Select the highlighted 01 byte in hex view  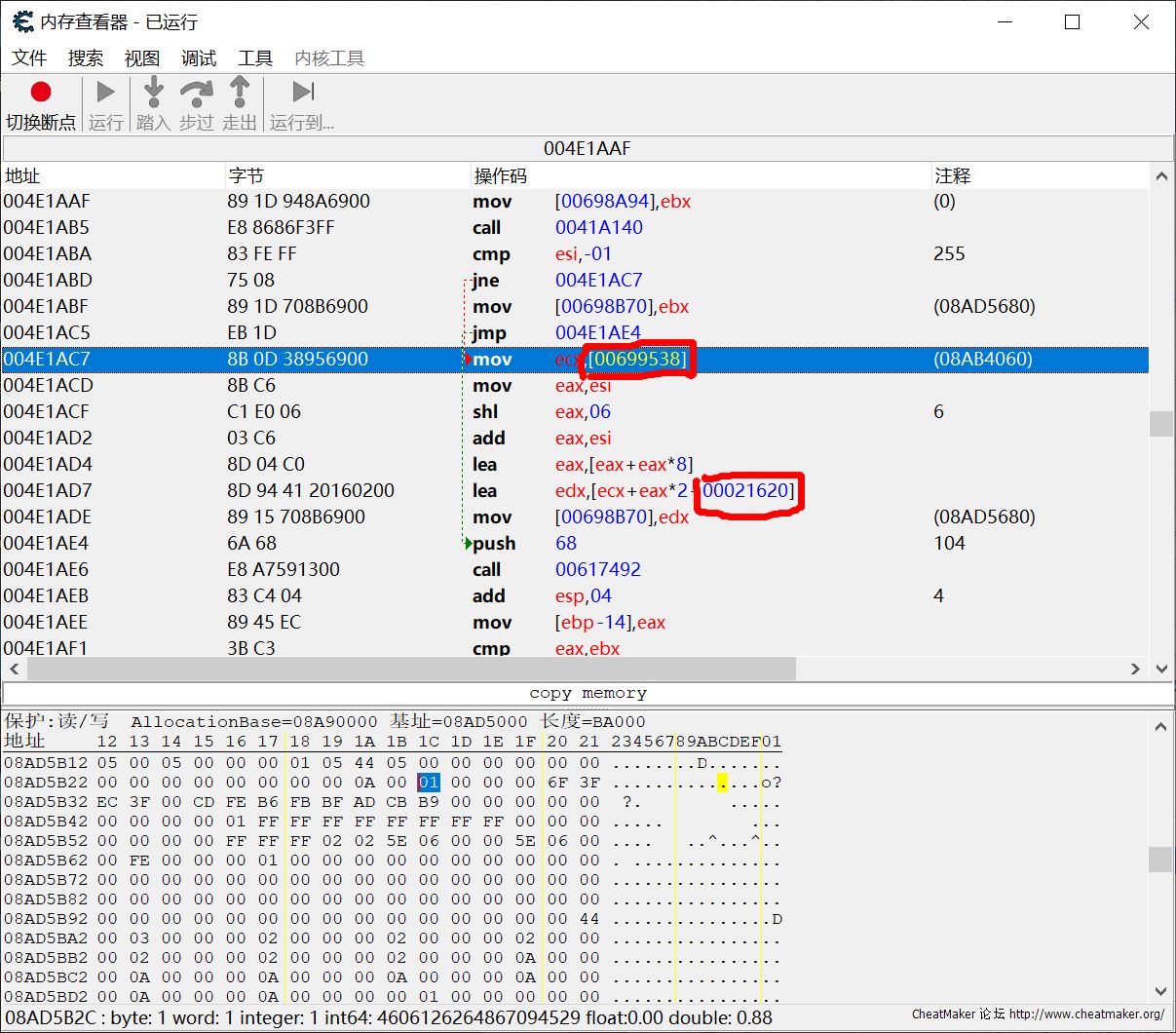click(x=429, y=783)
